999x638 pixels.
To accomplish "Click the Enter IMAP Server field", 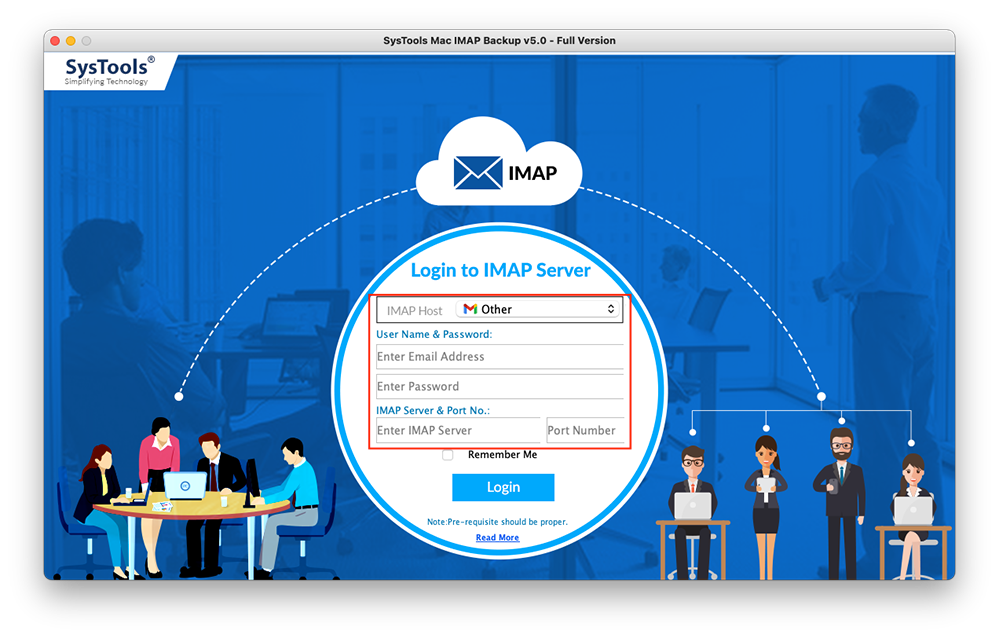I will pyautogui.click(x=457, y=430).
